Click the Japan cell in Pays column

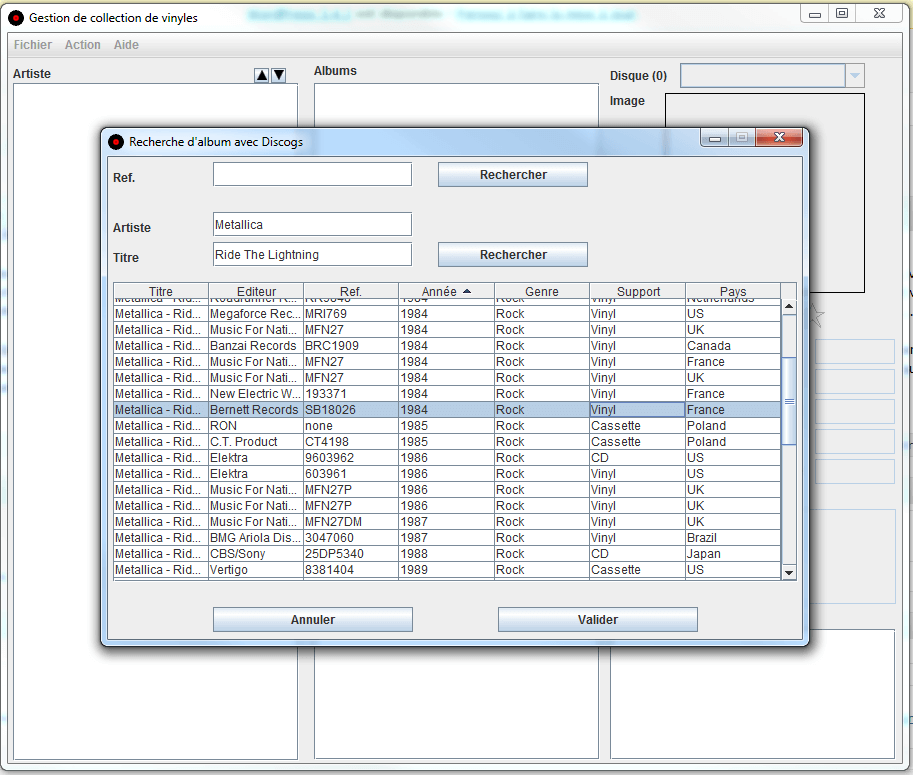click(x=732, y=554)
